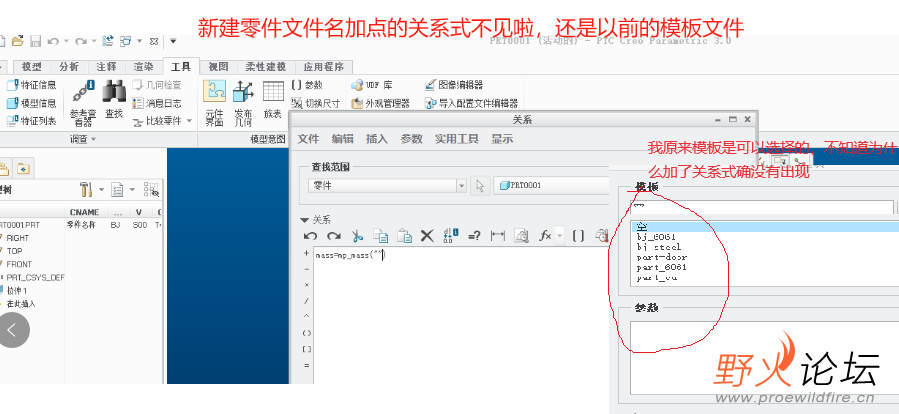
Task: Open the 编辑 menu in 关系 dialog
Action: (x=343, y=139)
